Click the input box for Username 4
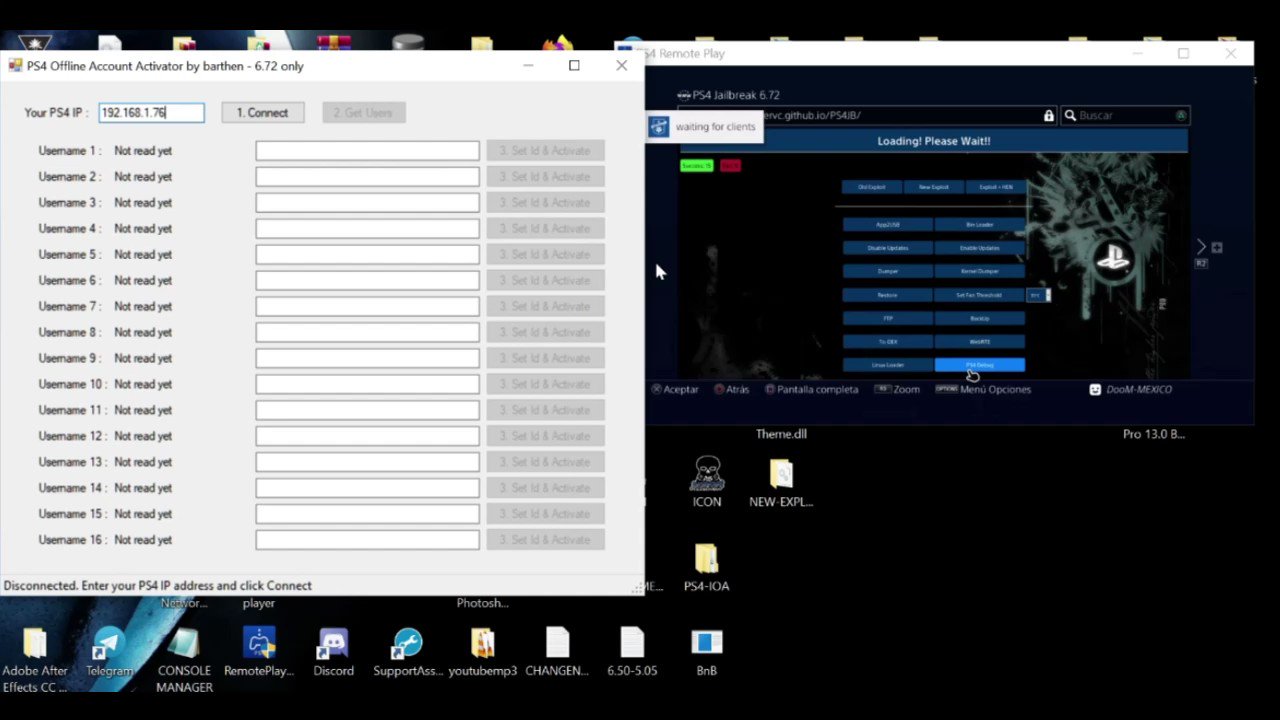The height and width of the screenshot is (720, 1280). pyautogui.click(x=367, y=229)
